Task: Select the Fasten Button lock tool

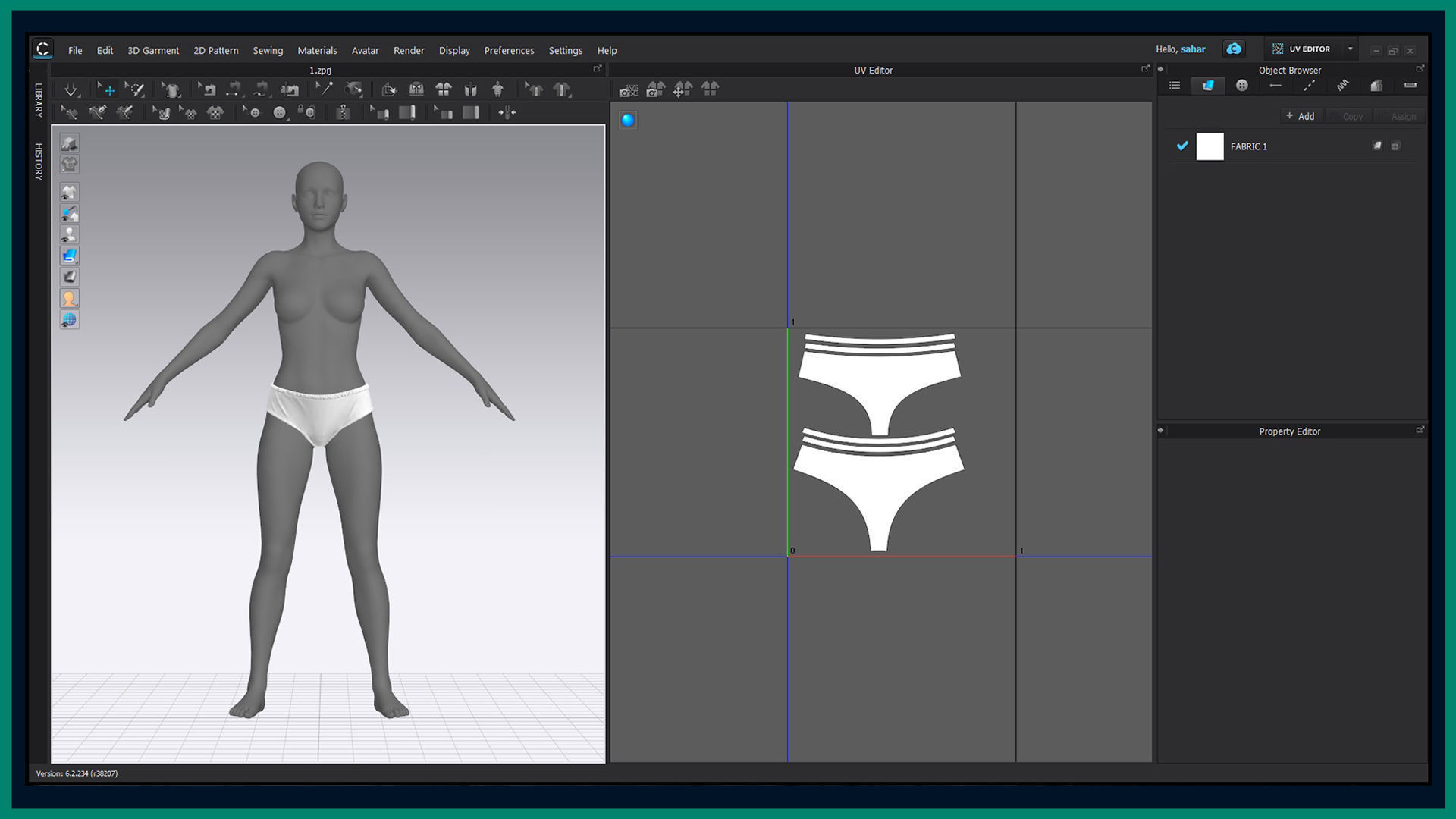Action: pos(307,113)
